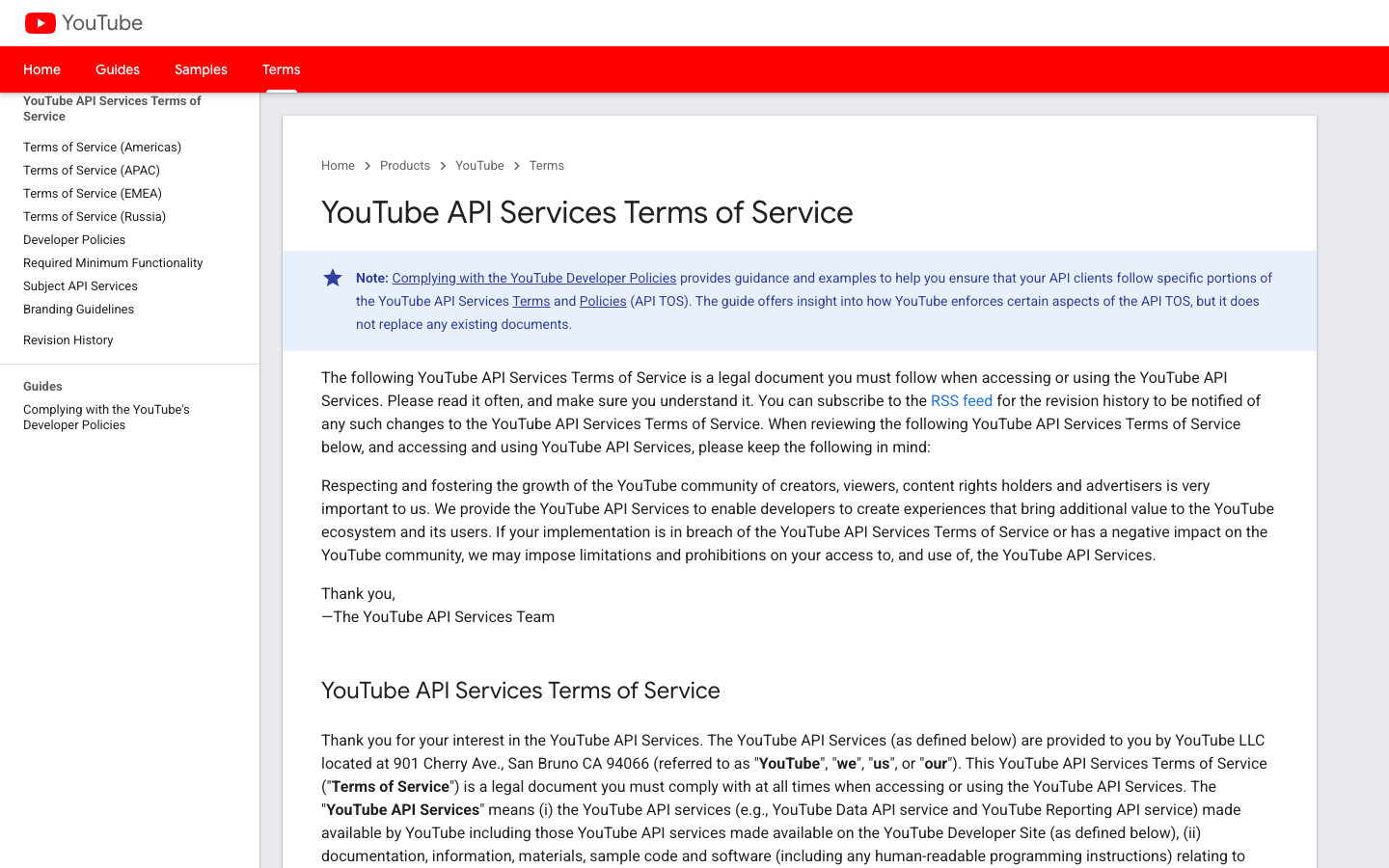
Task: Click breadcrumb chevron after Products
Action: (443, 166)
